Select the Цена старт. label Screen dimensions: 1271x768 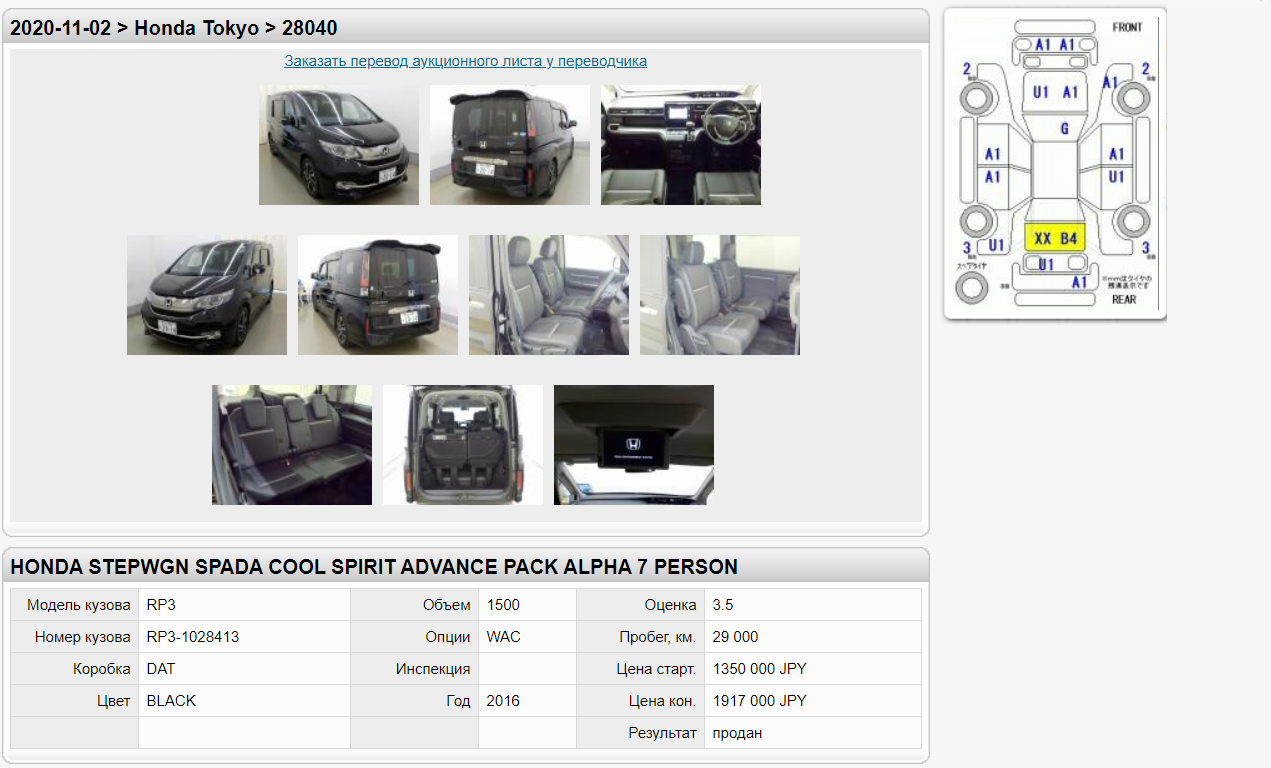657,669
